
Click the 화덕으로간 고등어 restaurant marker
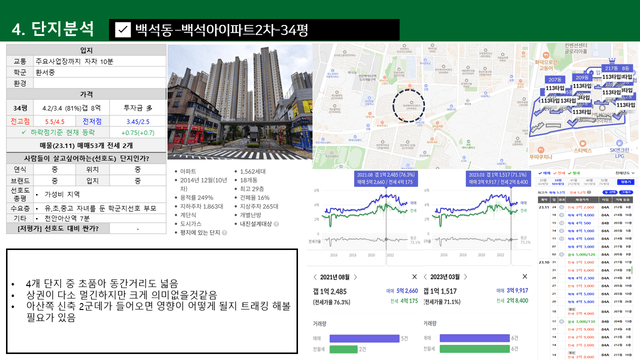(x=546, y=56)
